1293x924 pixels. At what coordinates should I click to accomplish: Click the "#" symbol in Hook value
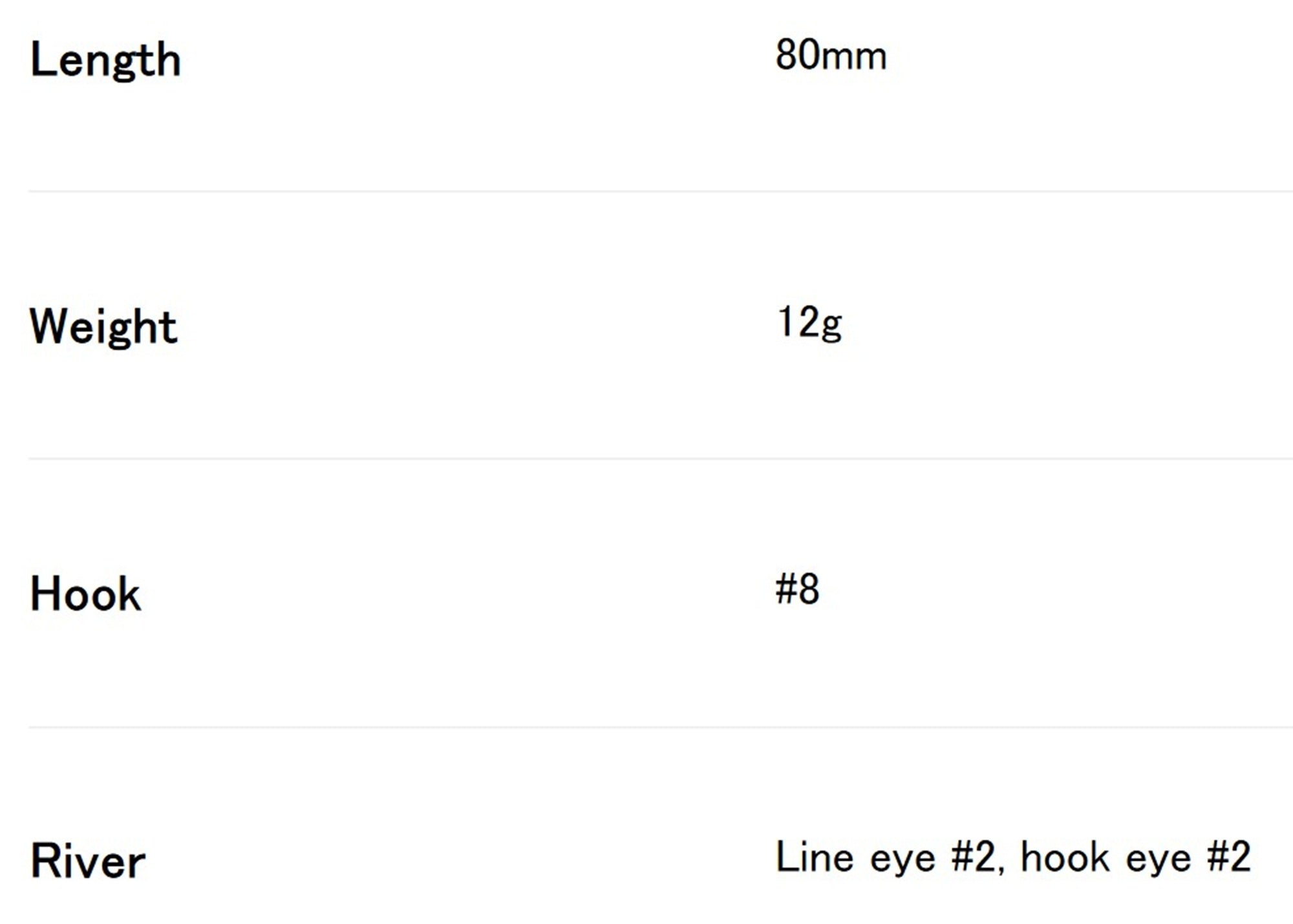[785, 589]
